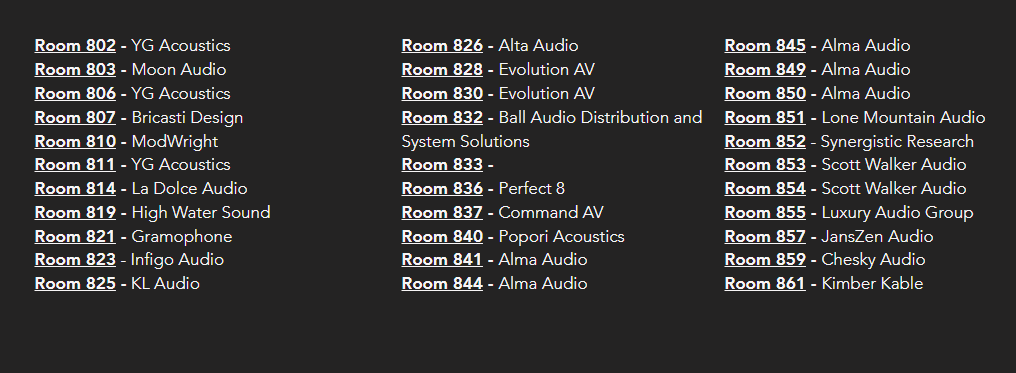Select the Room 861 Kimber Kable link
This screenshot has width=1016, height=373.
tap(765, 284)
